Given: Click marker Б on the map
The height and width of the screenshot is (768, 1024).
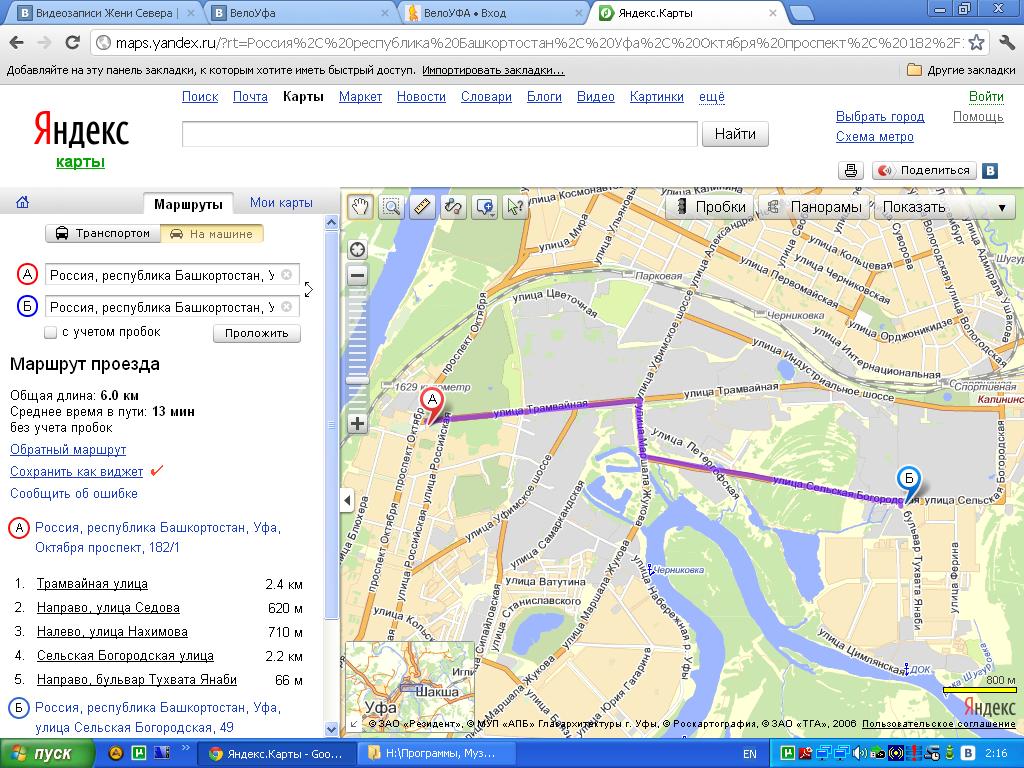Looking at the screenshot, I should [x=908, y=482].
